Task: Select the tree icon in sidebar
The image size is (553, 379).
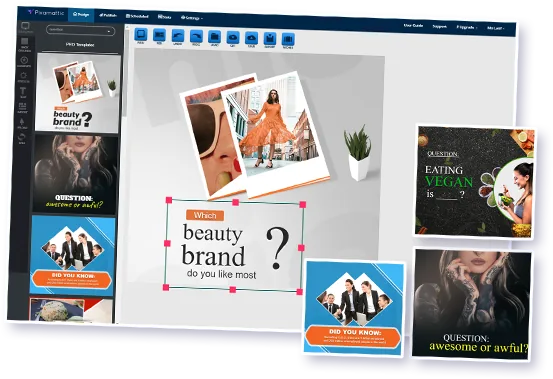Action: coord(22,123)
